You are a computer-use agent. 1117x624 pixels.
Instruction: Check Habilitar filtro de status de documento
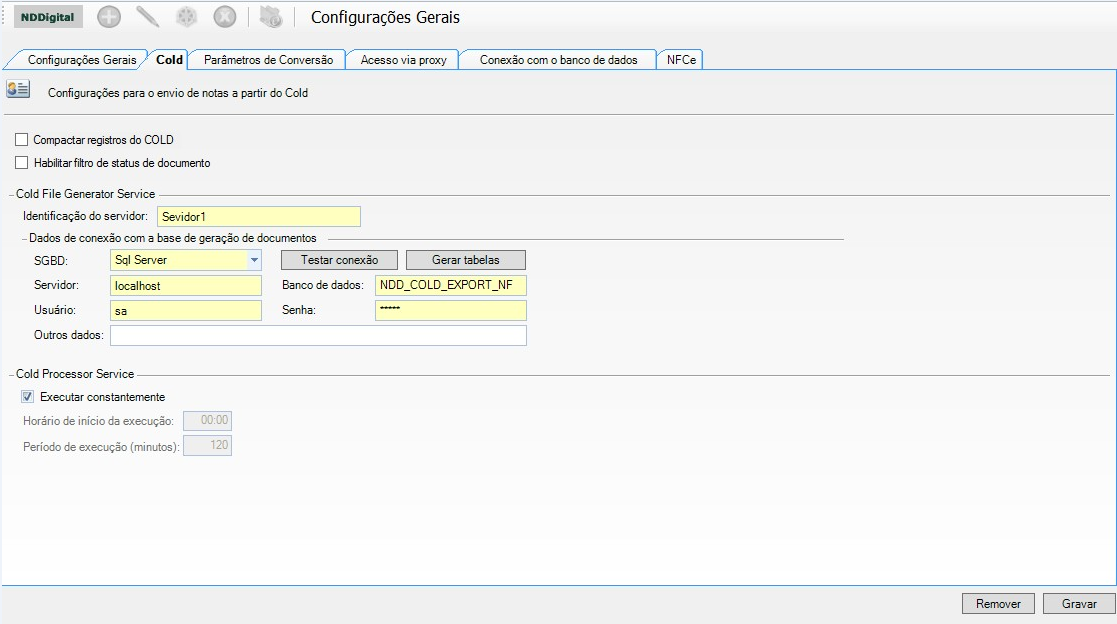[x=22, y=162]
